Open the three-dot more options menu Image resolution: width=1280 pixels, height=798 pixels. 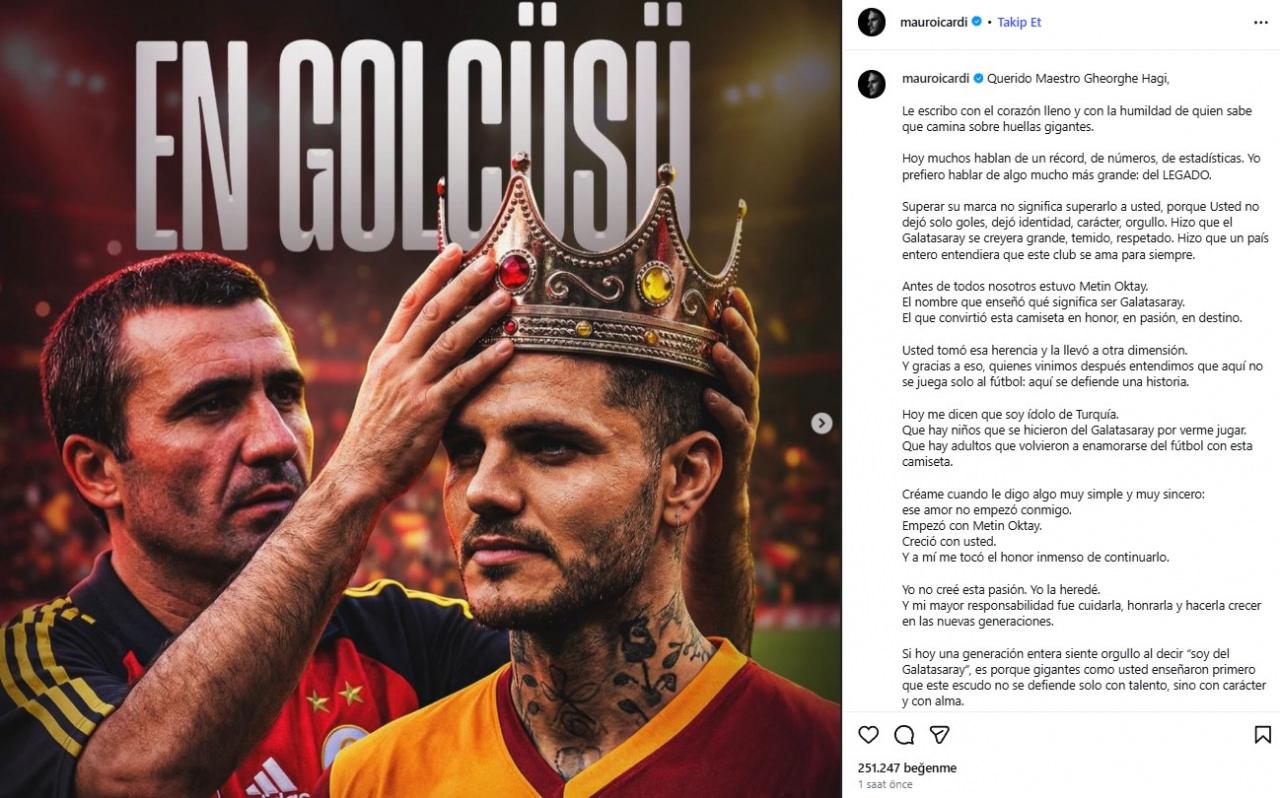click(x=1261, y=22)
